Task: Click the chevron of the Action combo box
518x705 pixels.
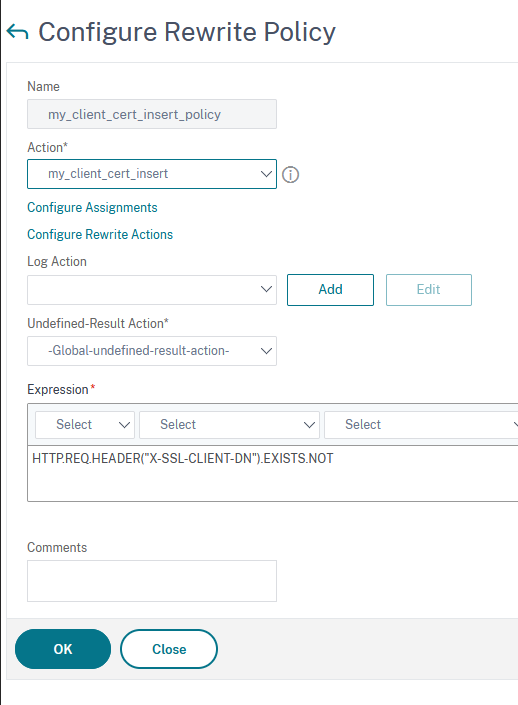Action: click(x=266, y=174)
